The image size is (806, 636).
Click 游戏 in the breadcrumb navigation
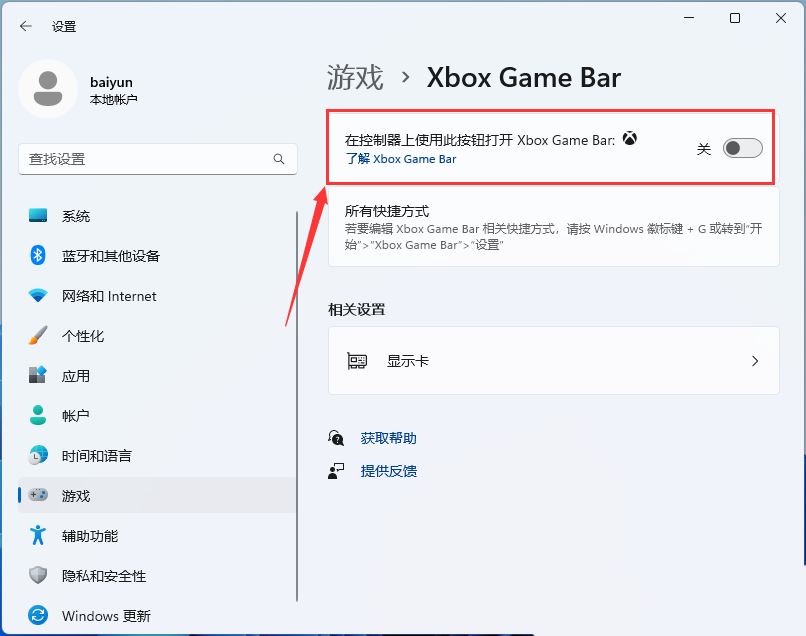354,77
